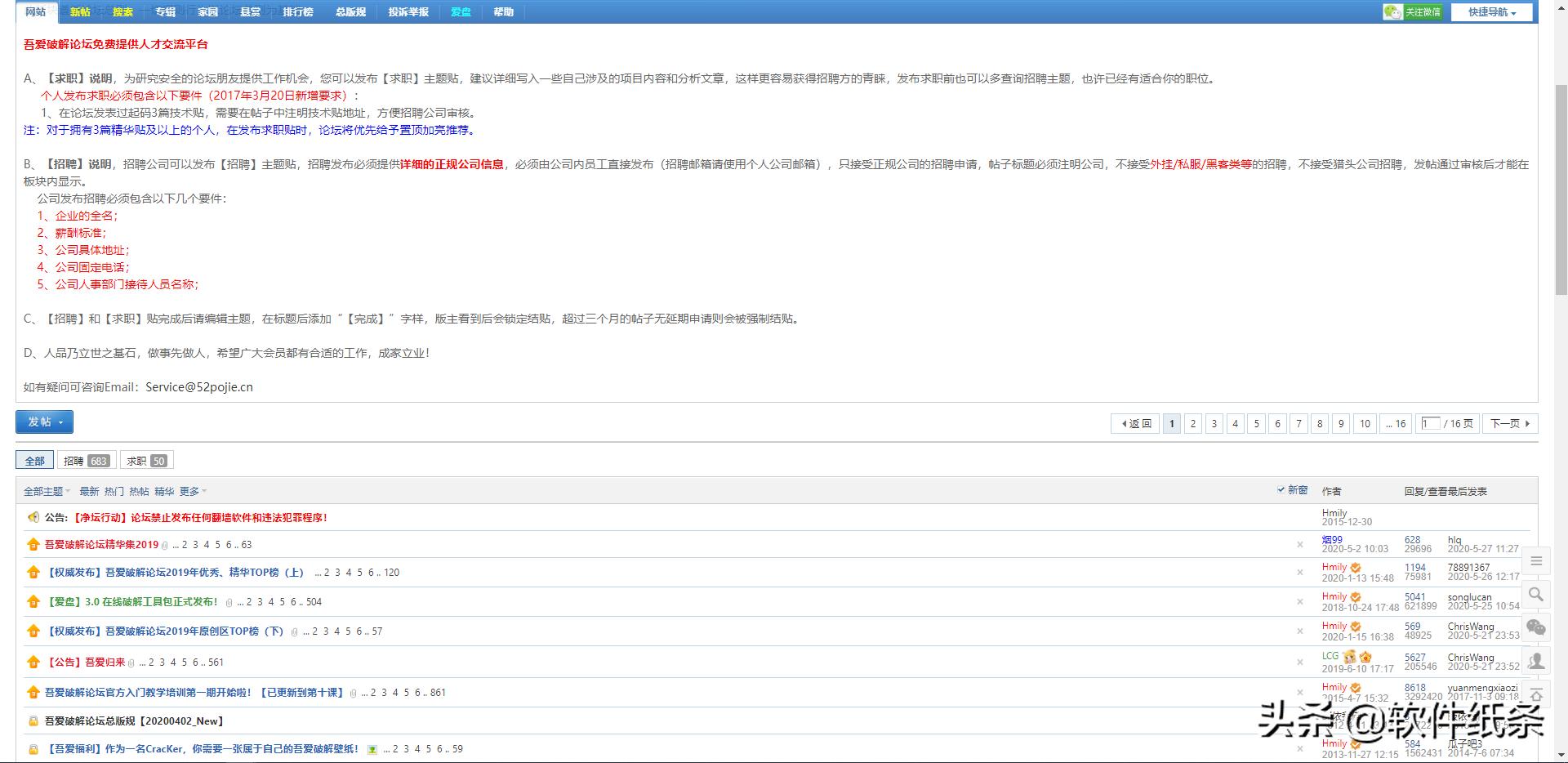Image resolution: width=1568 pixels, height=763 pixels.
Task: Open the 快捷导航 quick navigation dropdown
Action: click(x=1492, y=12)
